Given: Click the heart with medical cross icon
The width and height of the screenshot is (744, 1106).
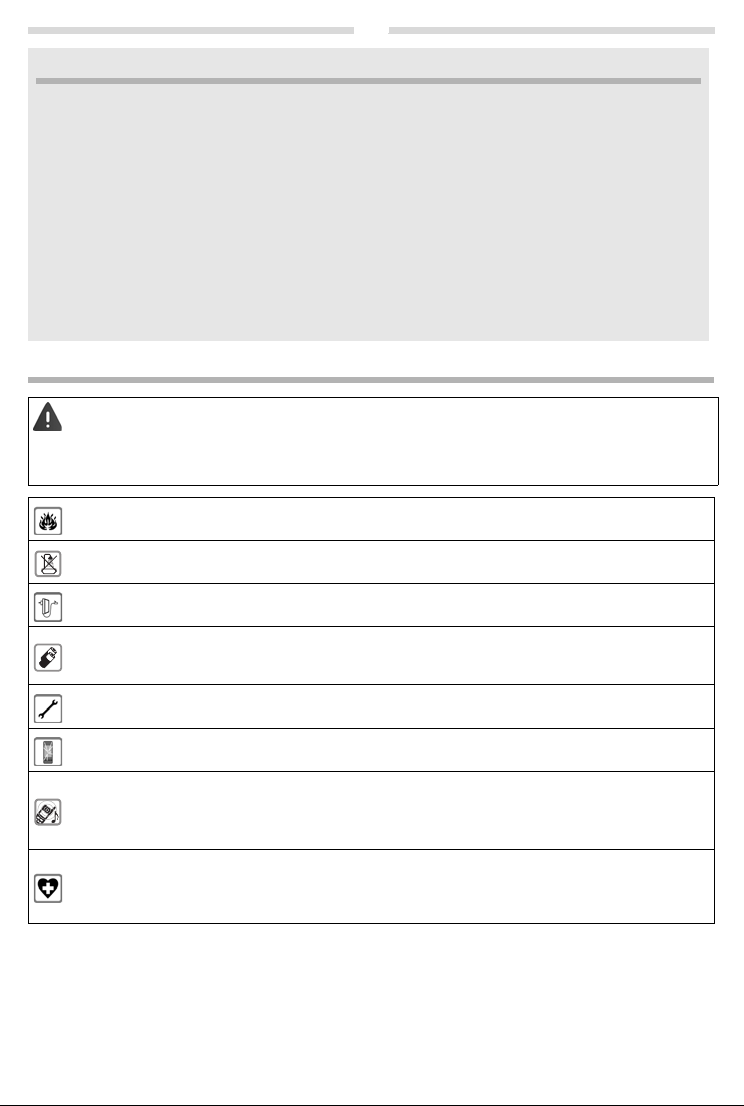Looking at the screenshot, I should 48,889.
